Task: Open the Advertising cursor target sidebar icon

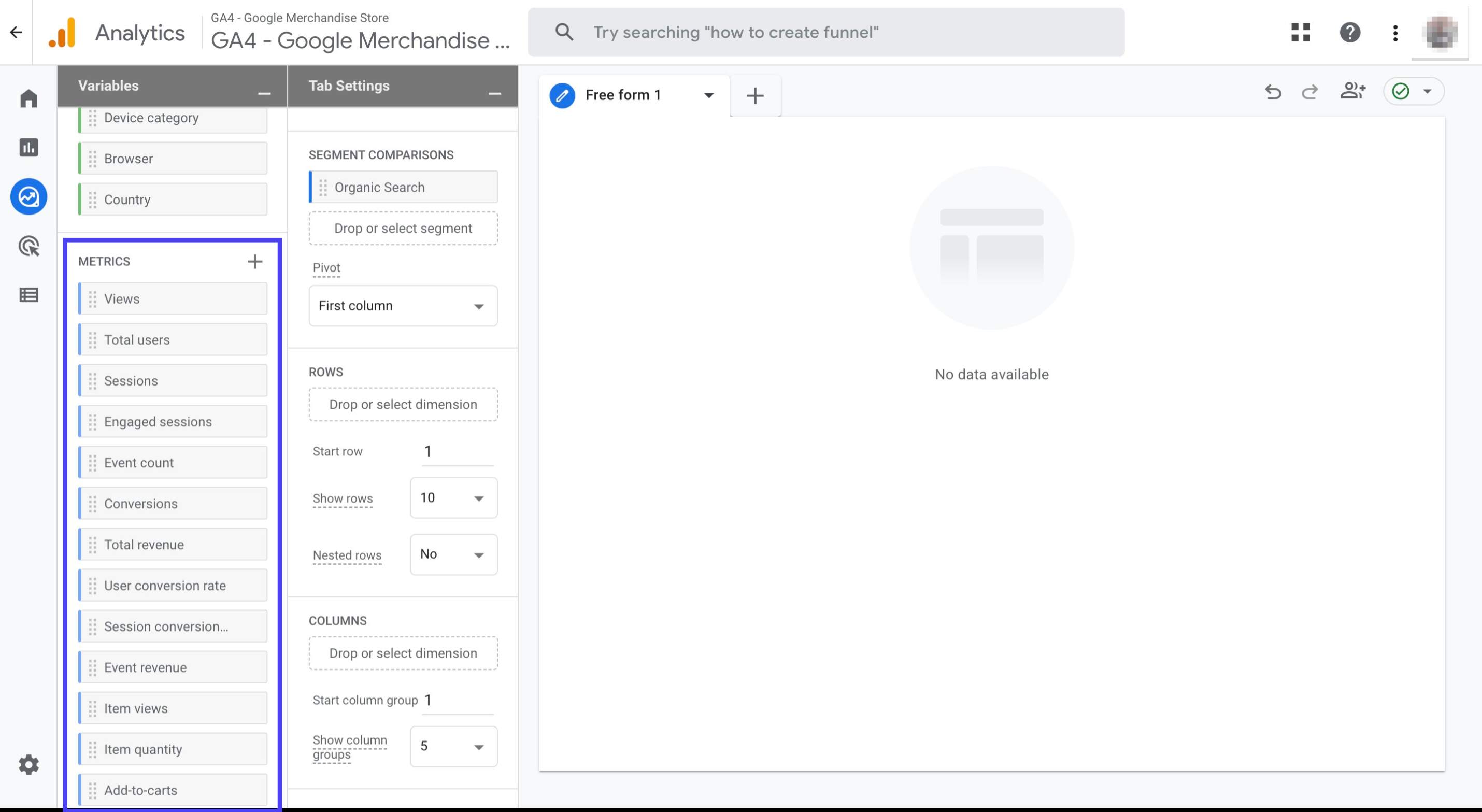Action: click(x=29, y=246)
